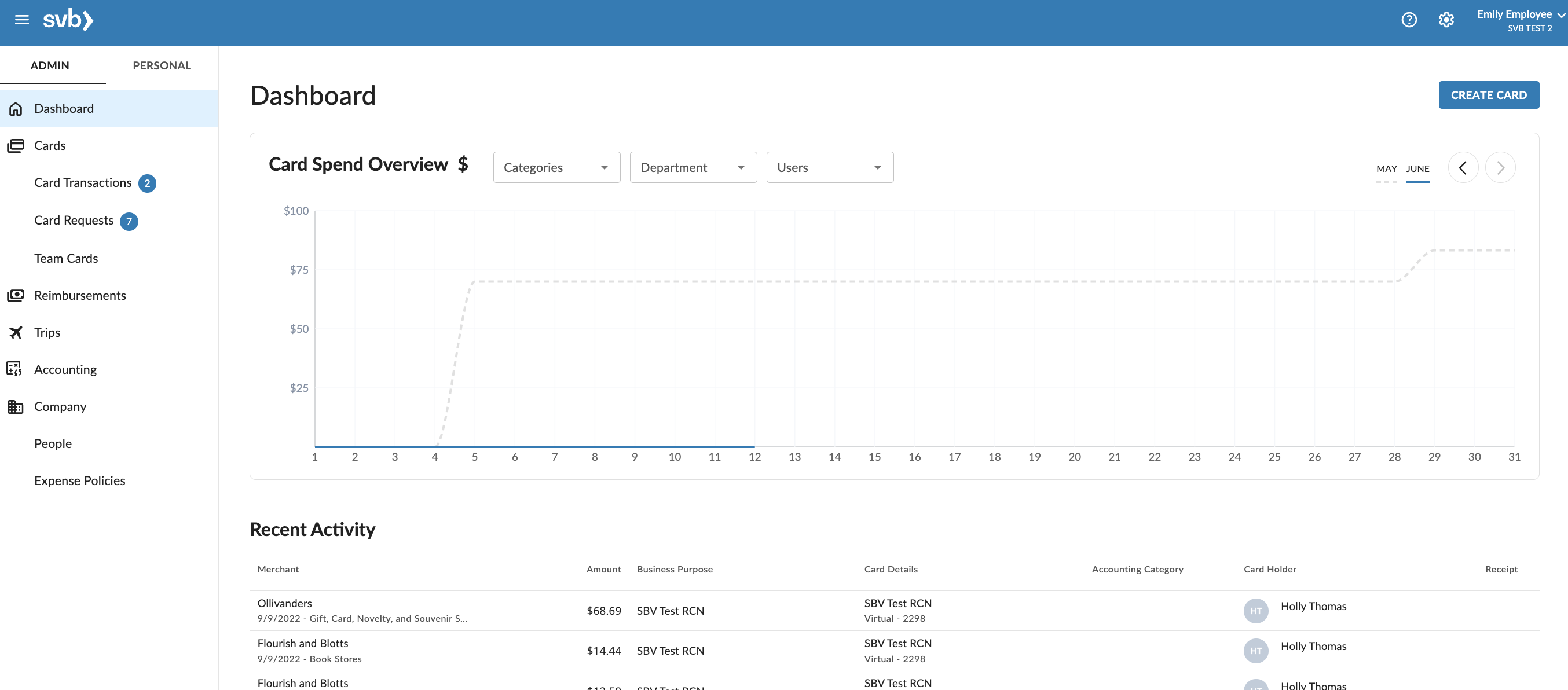Open Dashboard in the sidebar
This screenshot has width=1568, height=690.
click(x=109, y=109)
